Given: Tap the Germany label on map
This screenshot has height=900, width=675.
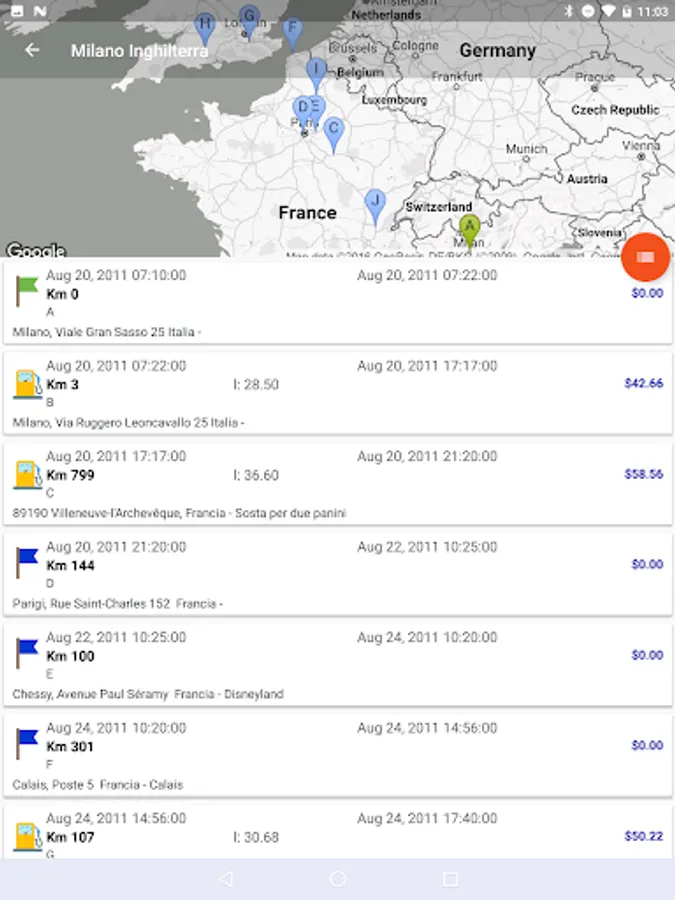Looking at the screenshot, I should tap(498, 51).
